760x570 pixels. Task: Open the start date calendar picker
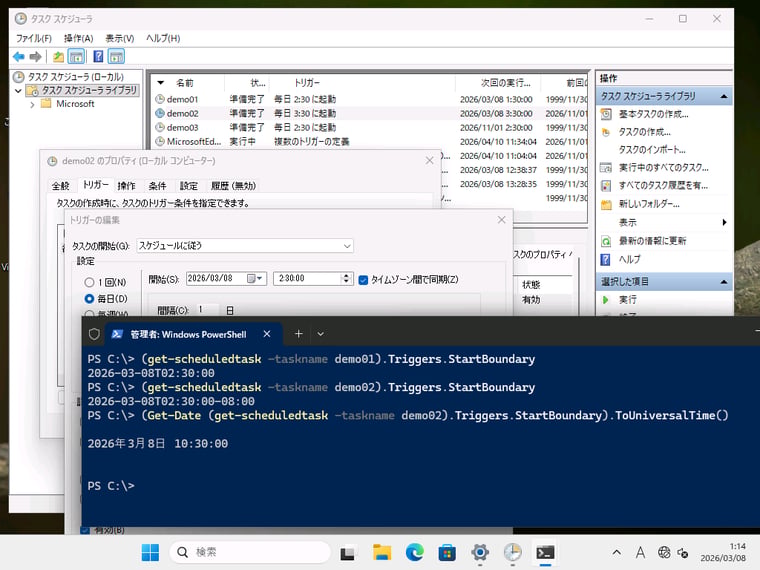point(255,278)
